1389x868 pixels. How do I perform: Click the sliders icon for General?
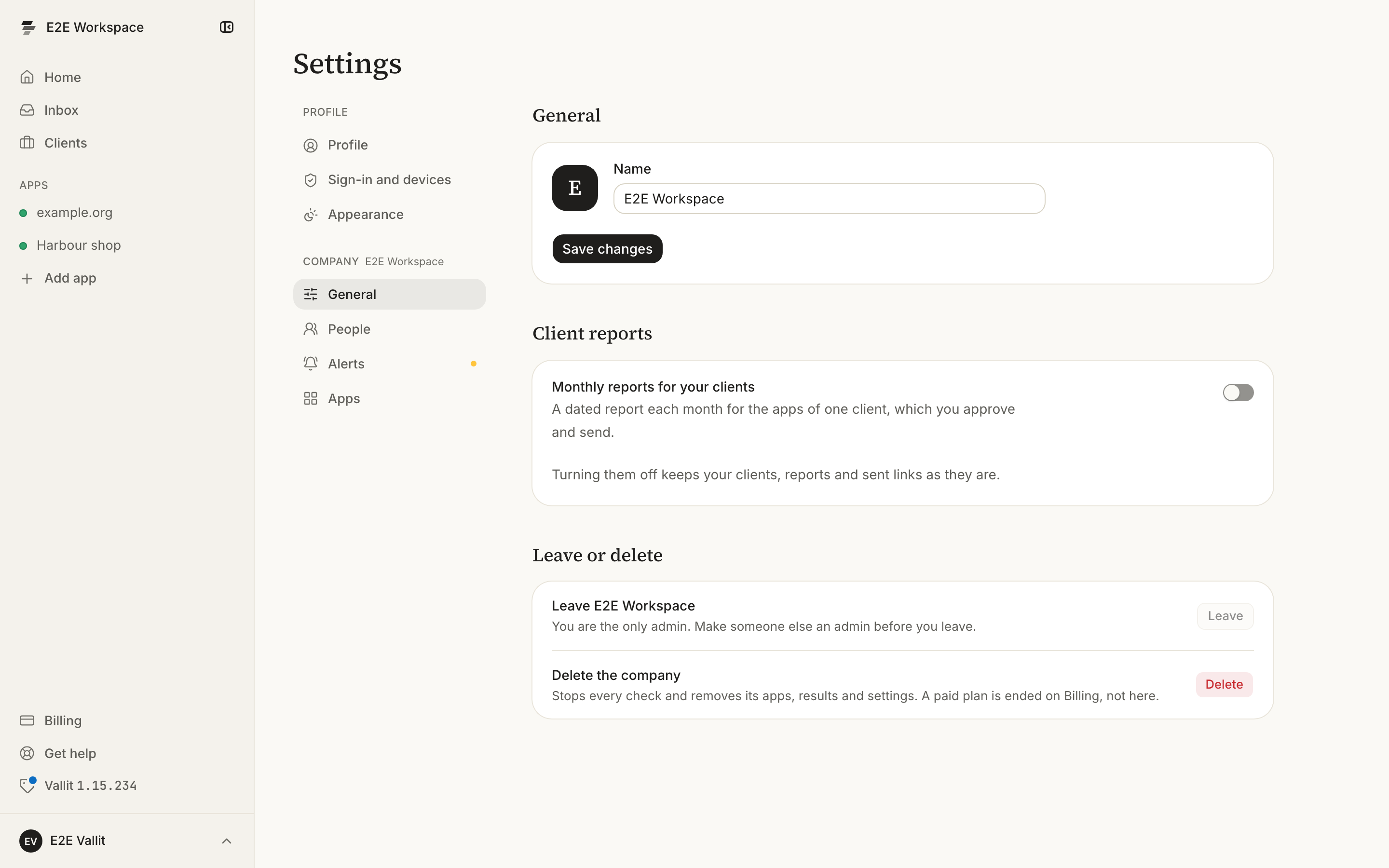311,295
